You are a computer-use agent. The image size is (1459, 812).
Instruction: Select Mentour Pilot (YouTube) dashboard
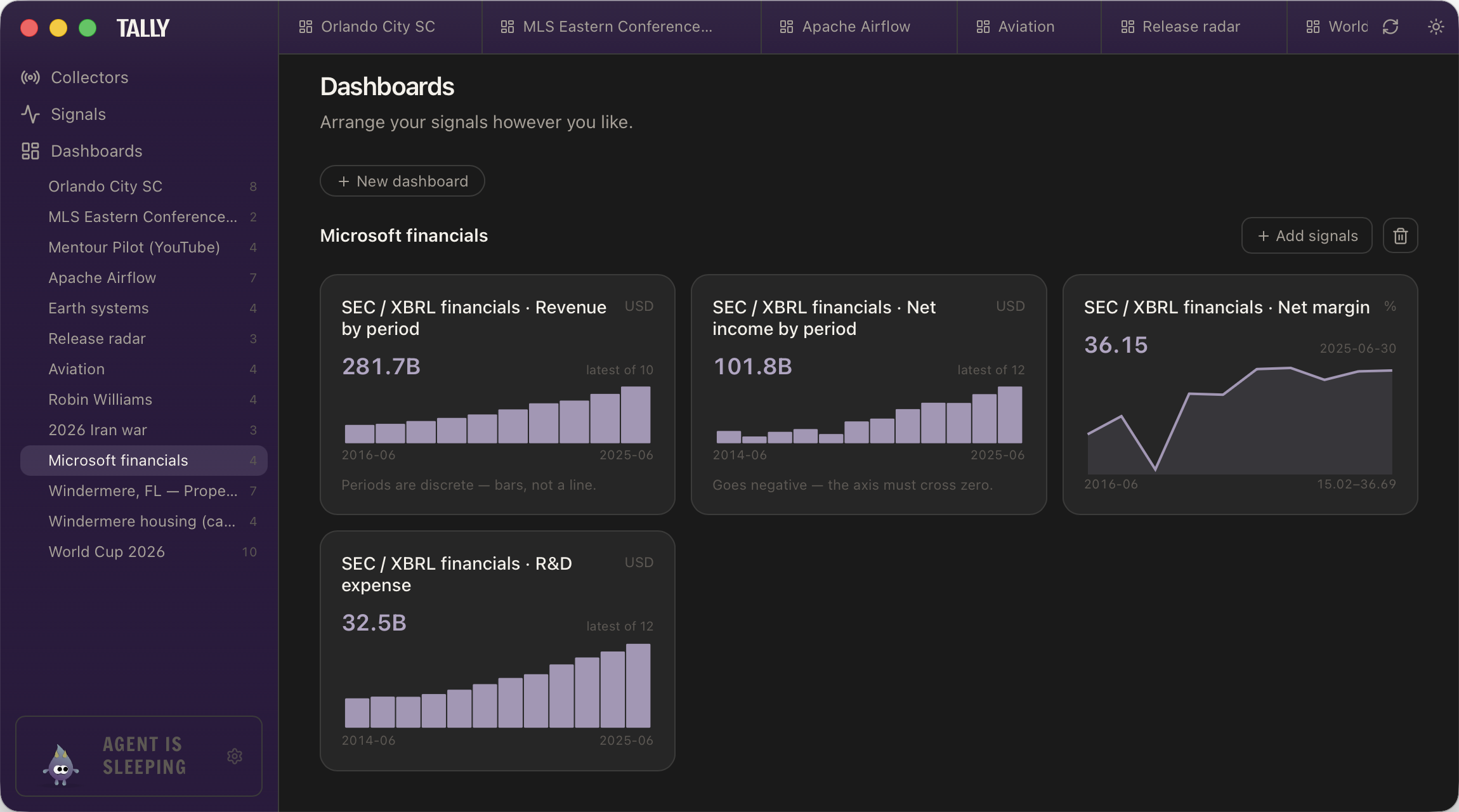pos(143,247)
